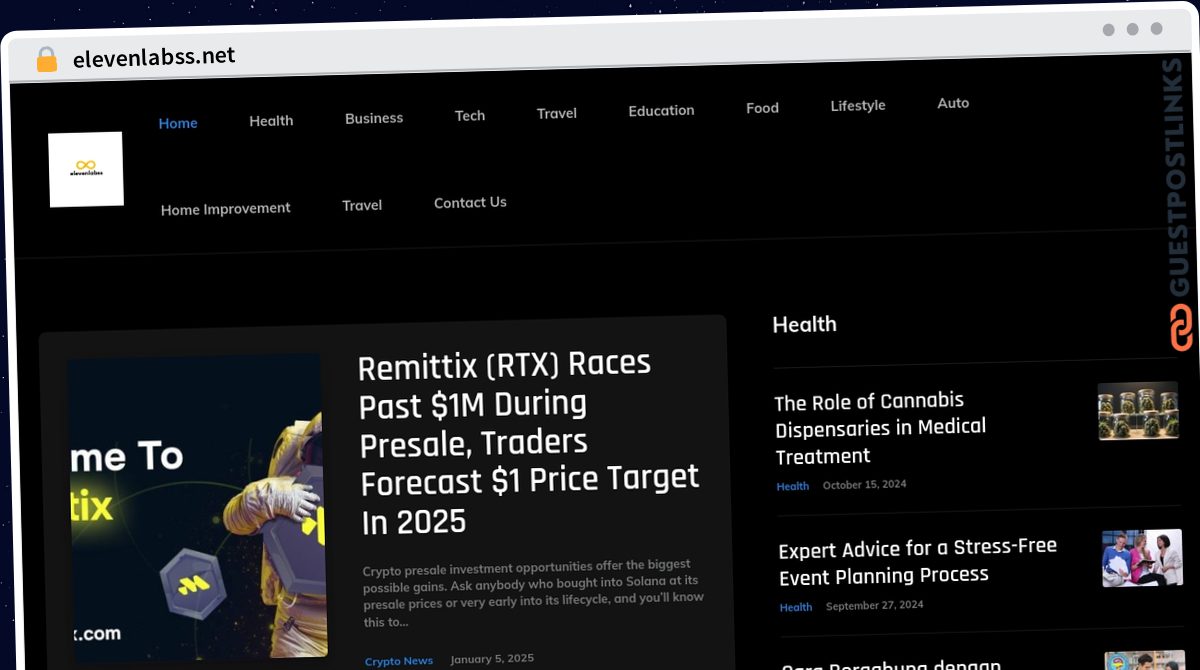
Task: Open the Crypto News category link
Action: click(399, 661)
